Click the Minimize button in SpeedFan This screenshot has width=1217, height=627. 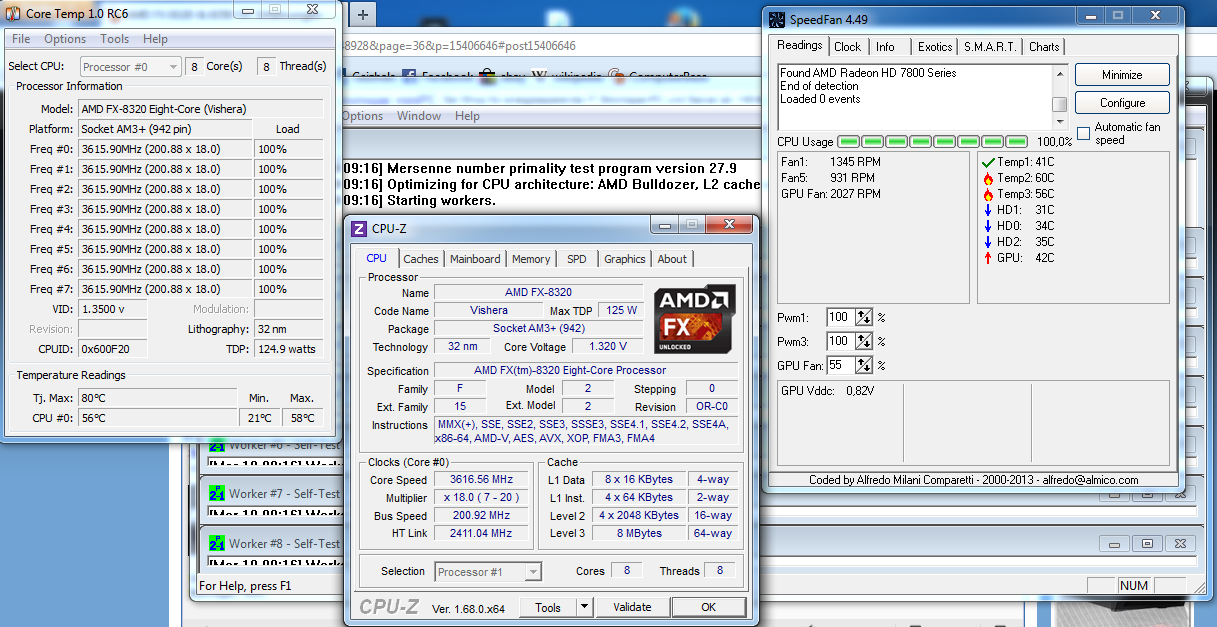1122,75
